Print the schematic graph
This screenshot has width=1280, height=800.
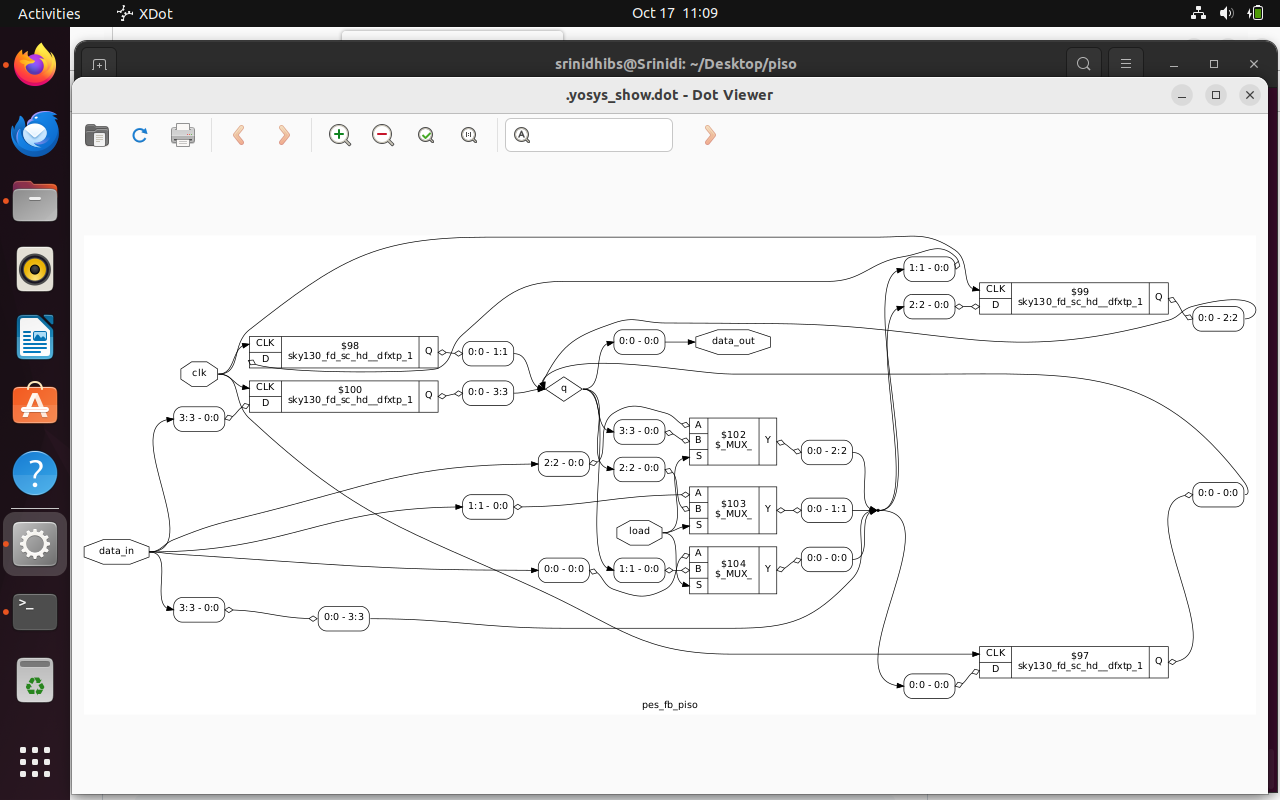pos(183,135)
